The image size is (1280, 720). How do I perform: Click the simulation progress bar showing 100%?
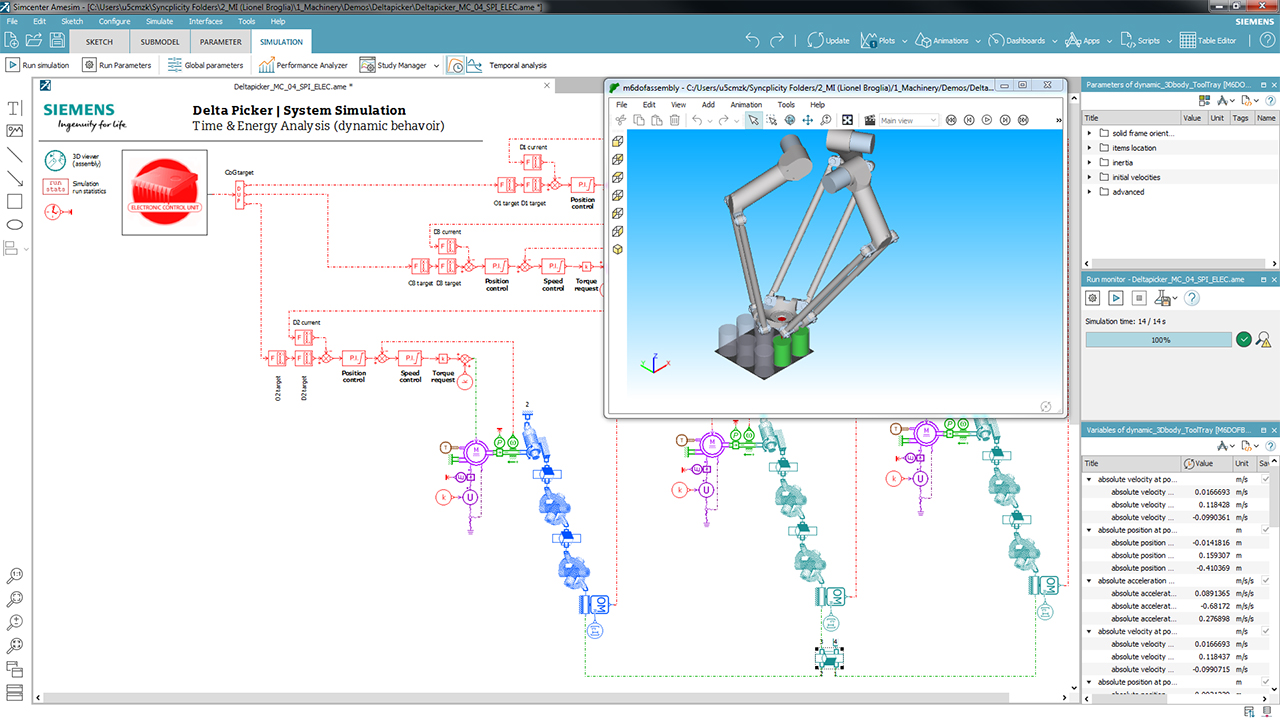(1159, 340)
